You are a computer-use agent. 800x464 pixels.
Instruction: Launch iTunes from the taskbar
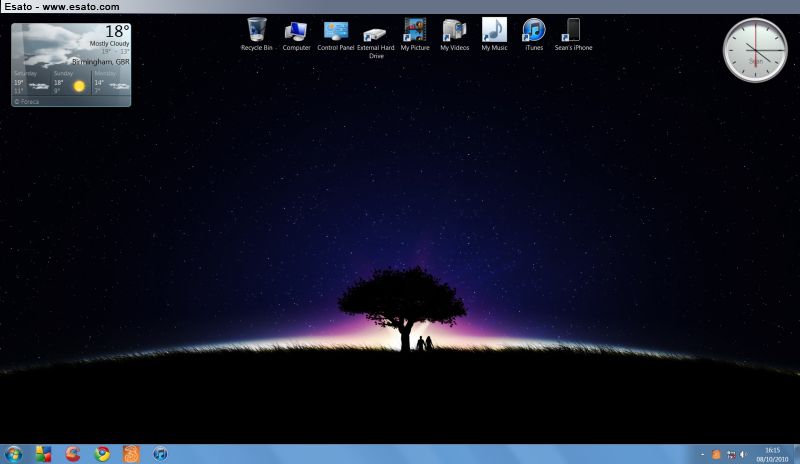(160, 454)
